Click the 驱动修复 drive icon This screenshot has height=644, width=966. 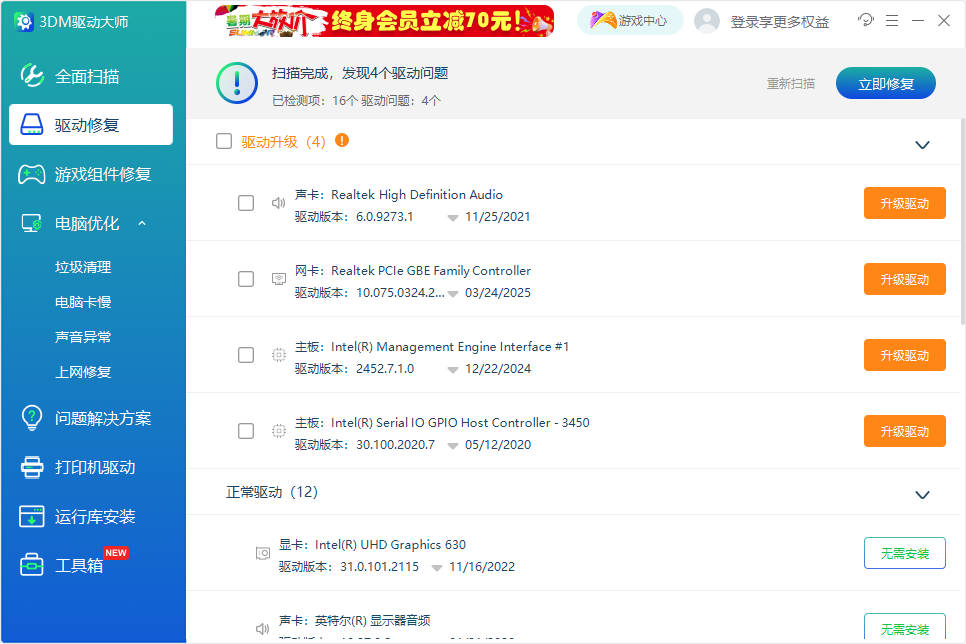click(x=31, y=124)
